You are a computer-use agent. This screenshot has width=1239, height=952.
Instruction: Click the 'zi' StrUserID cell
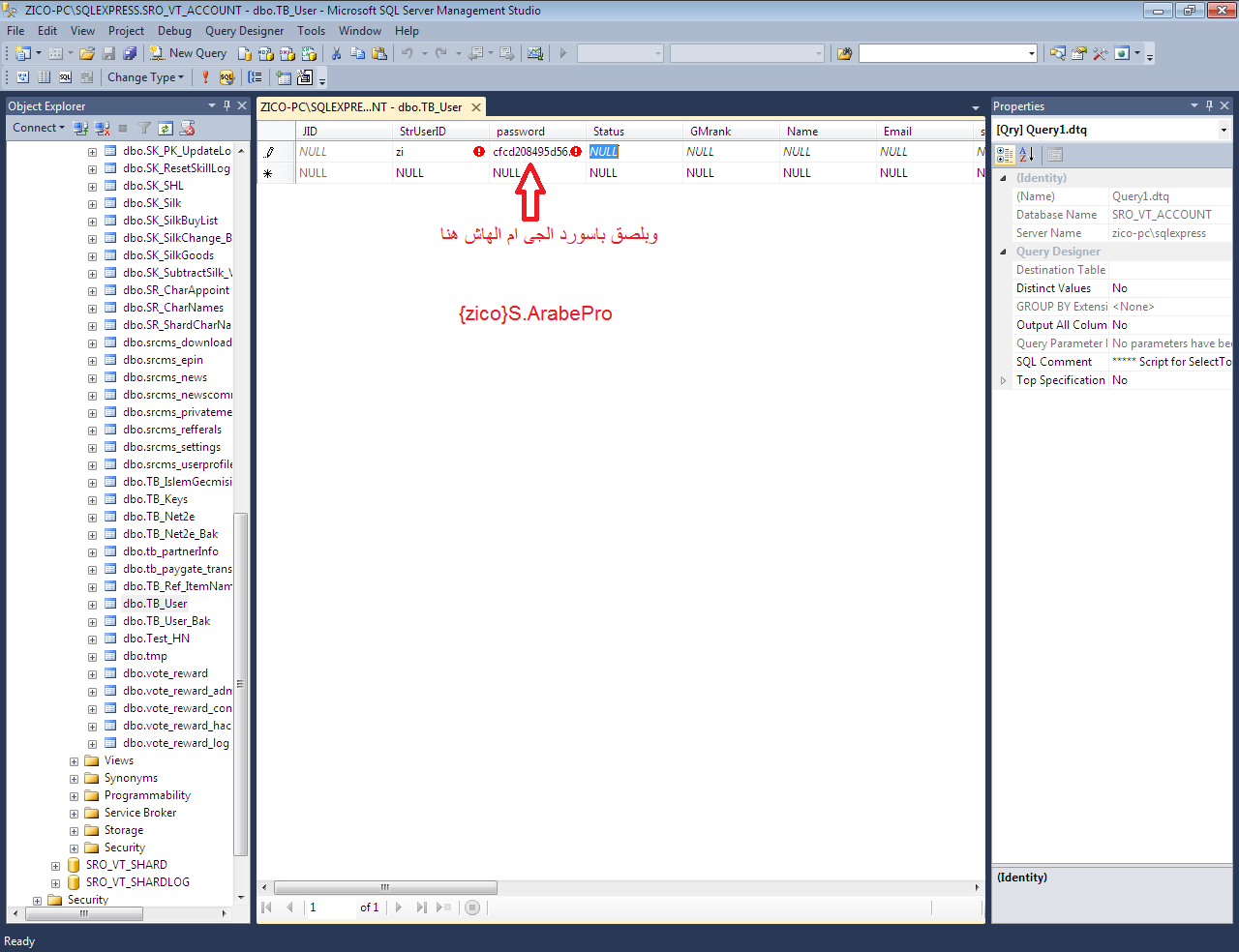pyautogui.click(x=440, y=152)
